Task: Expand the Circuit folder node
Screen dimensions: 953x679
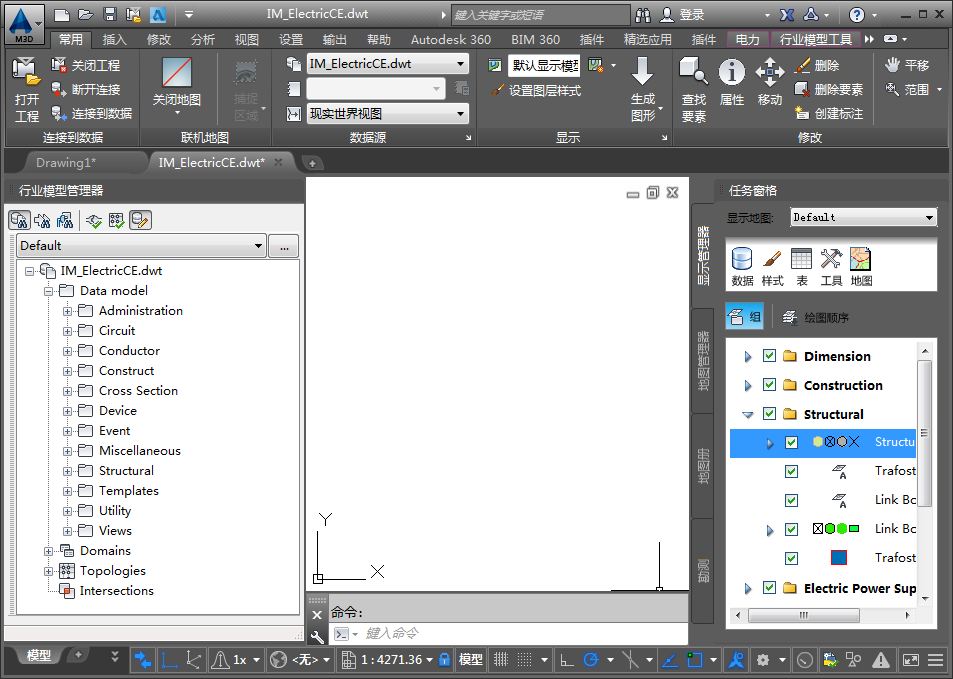Action: tap(67, 331)
